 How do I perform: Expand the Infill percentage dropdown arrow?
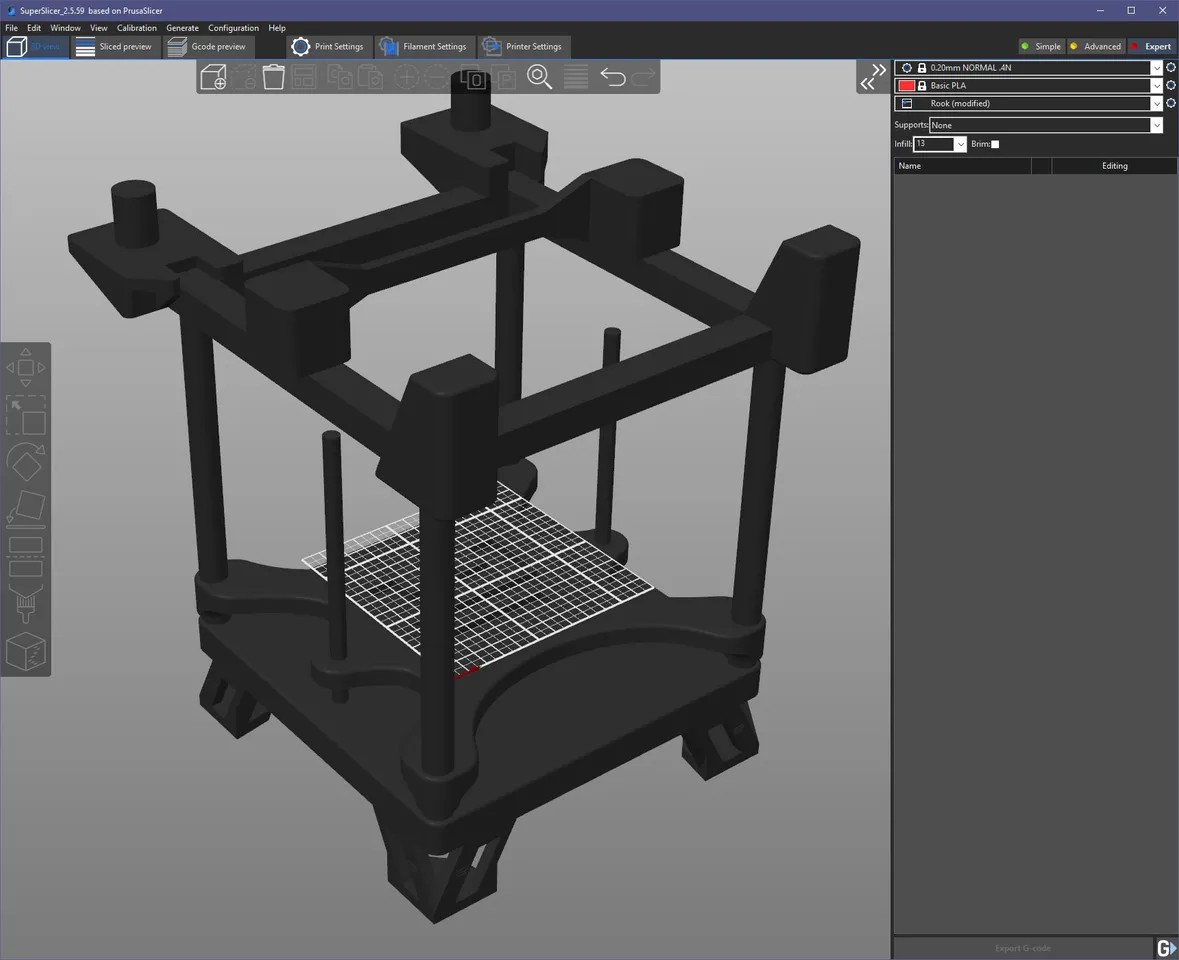tap(960, 144)
